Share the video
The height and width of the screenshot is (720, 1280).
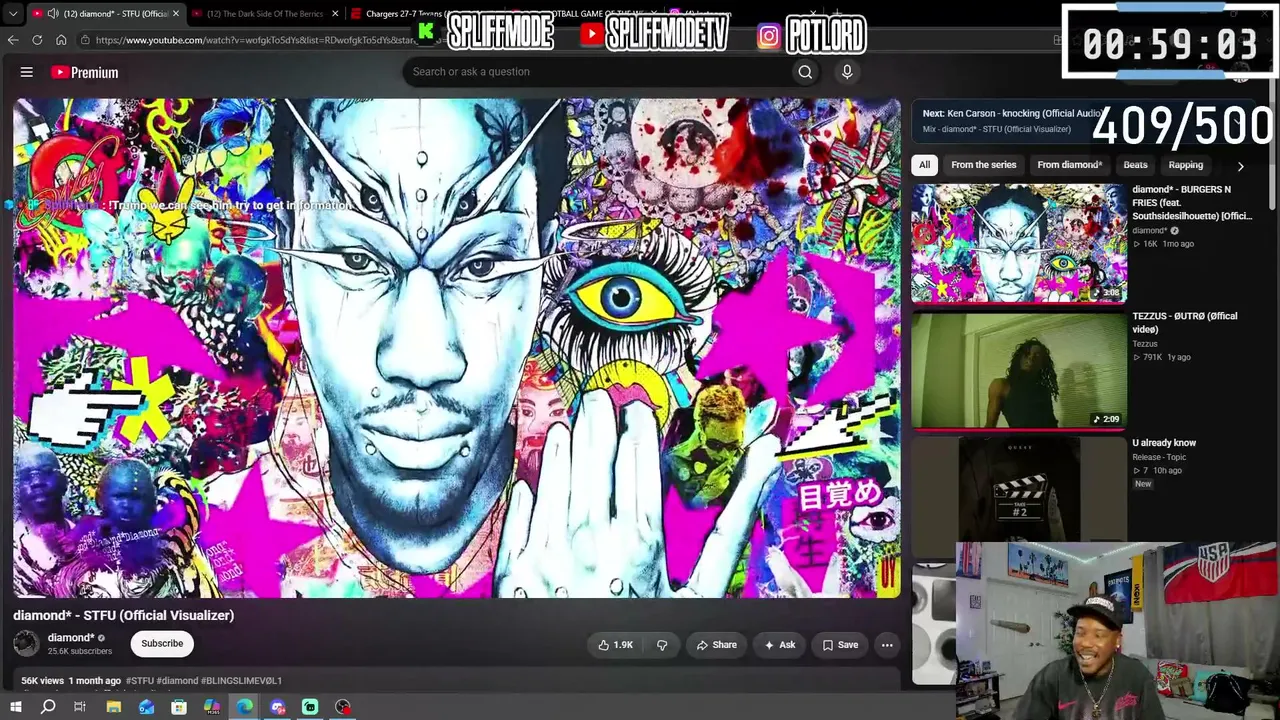717,645
